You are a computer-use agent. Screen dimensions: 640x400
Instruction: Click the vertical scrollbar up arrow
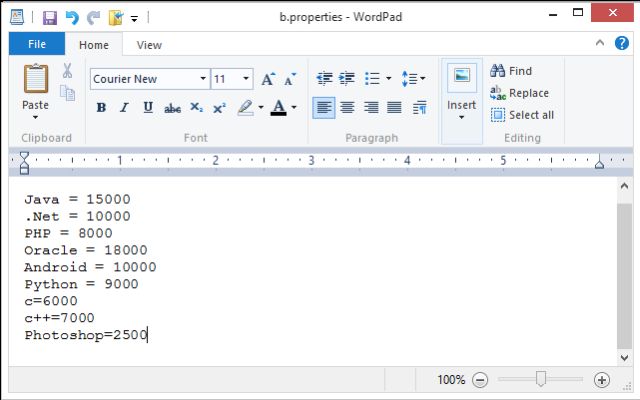click(x=624, y=186)
